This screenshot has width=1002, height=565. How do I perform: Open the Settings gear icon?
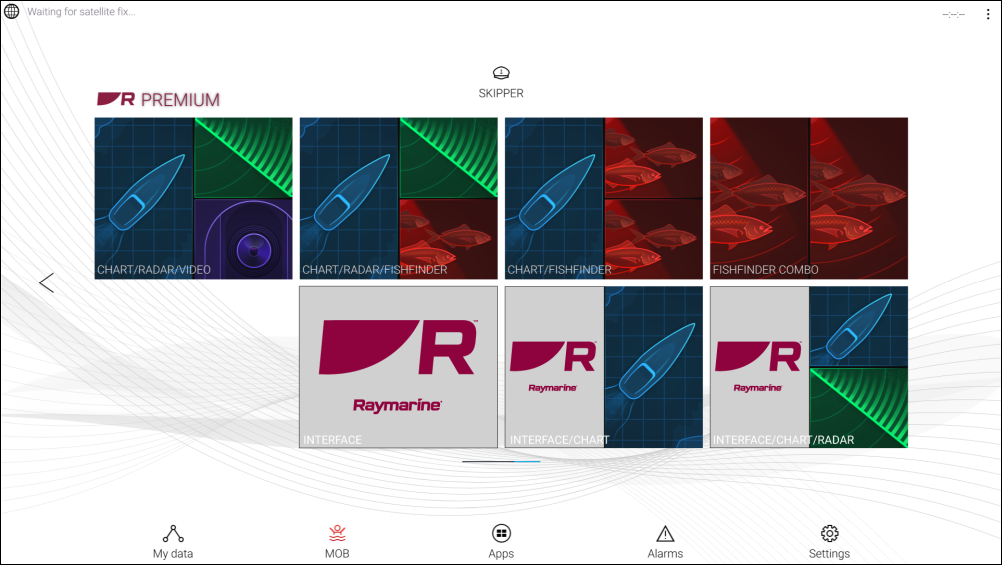click(x=829, y=534)
